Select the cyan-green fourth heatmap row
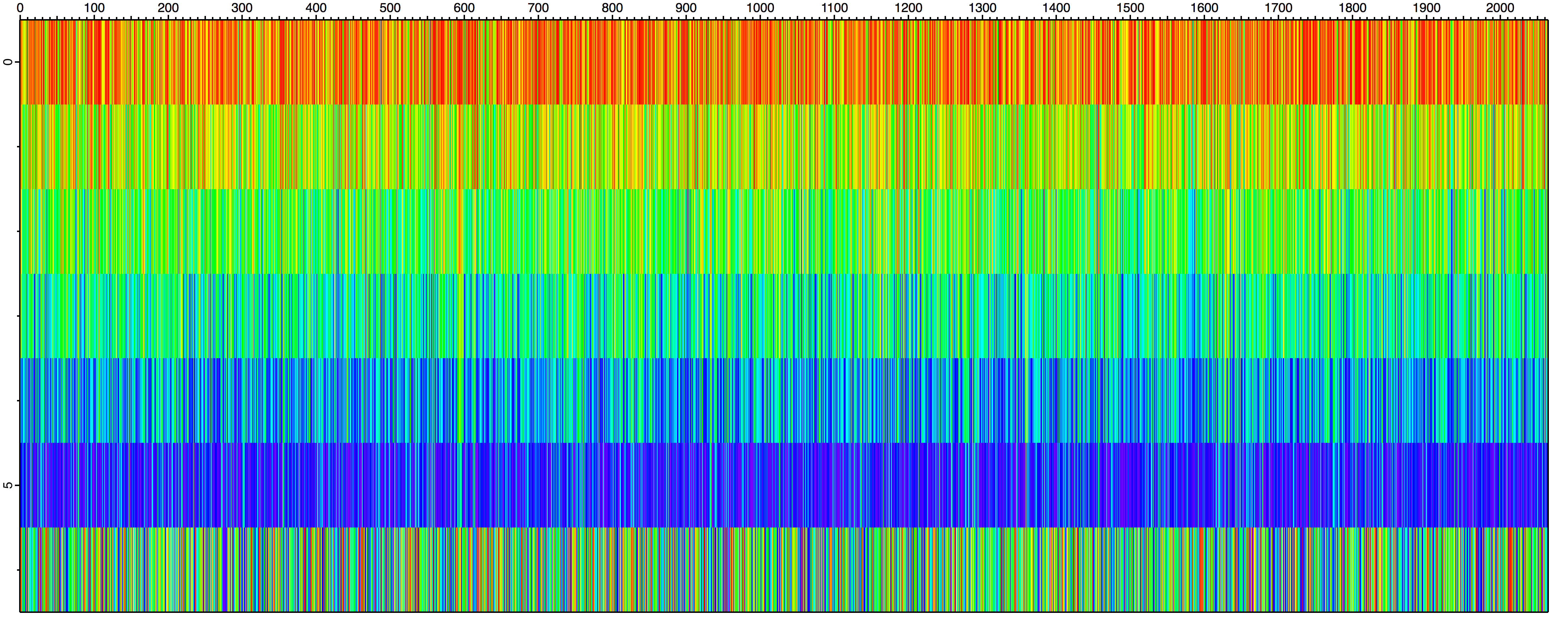Viewport: 1568px width, 632px height. pyautogui.click(x=783, y=316)
